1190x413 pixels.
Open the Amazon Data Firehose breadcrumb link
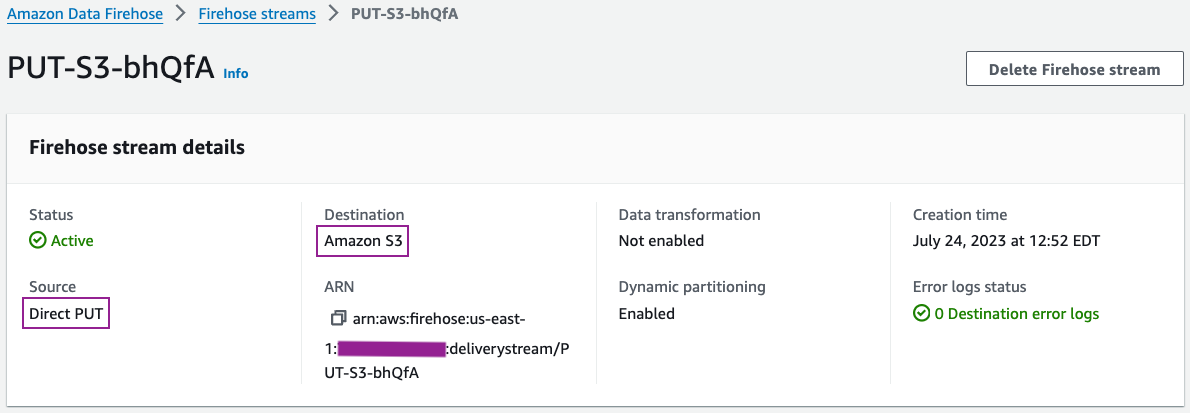pos(85,14)
